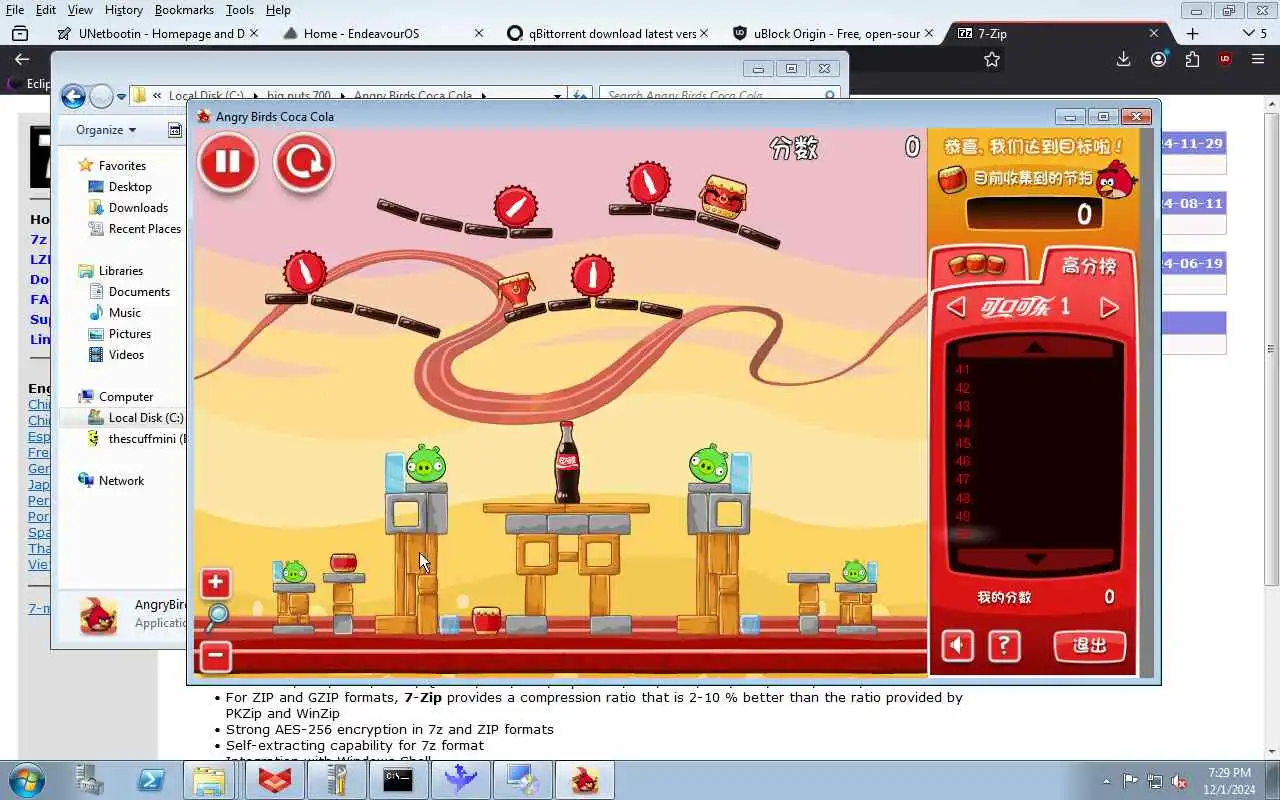1280x800 pixels.
Task: Open the browser downloads arrow icon
Action: [1123, 60]
